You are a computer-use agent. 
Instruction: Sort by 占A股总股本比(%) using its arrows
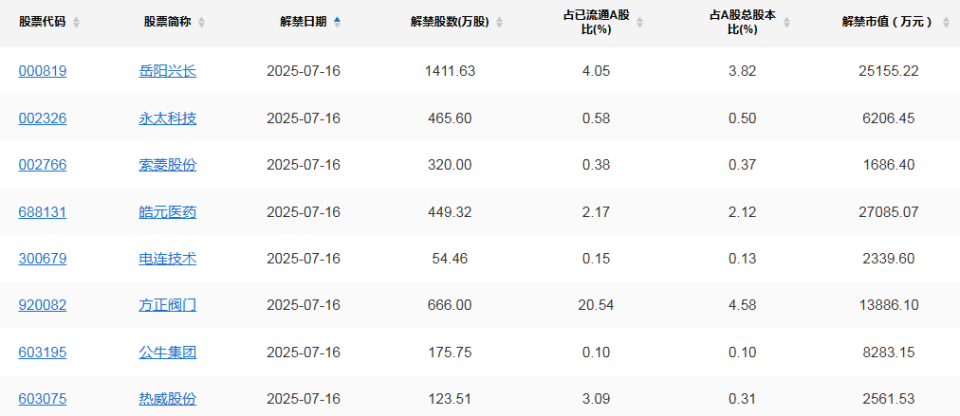(787, 22)
